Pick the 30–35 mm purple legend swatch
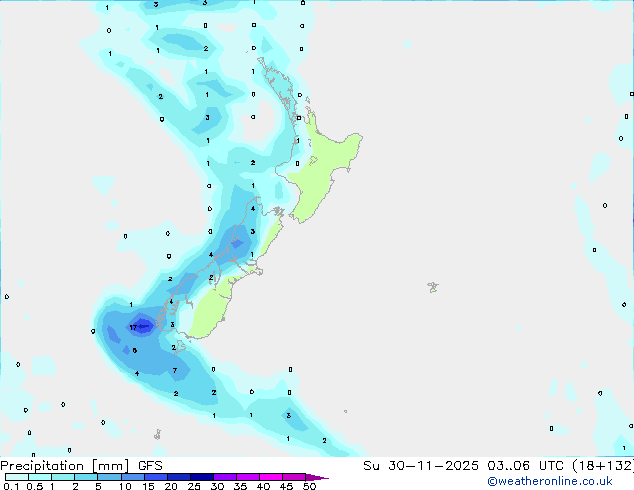 click(x=224, y=477)
